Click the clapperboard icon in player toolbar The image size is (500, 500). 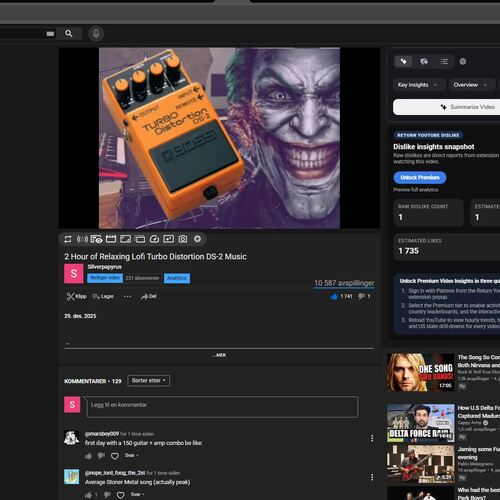[x=111, y=239]
